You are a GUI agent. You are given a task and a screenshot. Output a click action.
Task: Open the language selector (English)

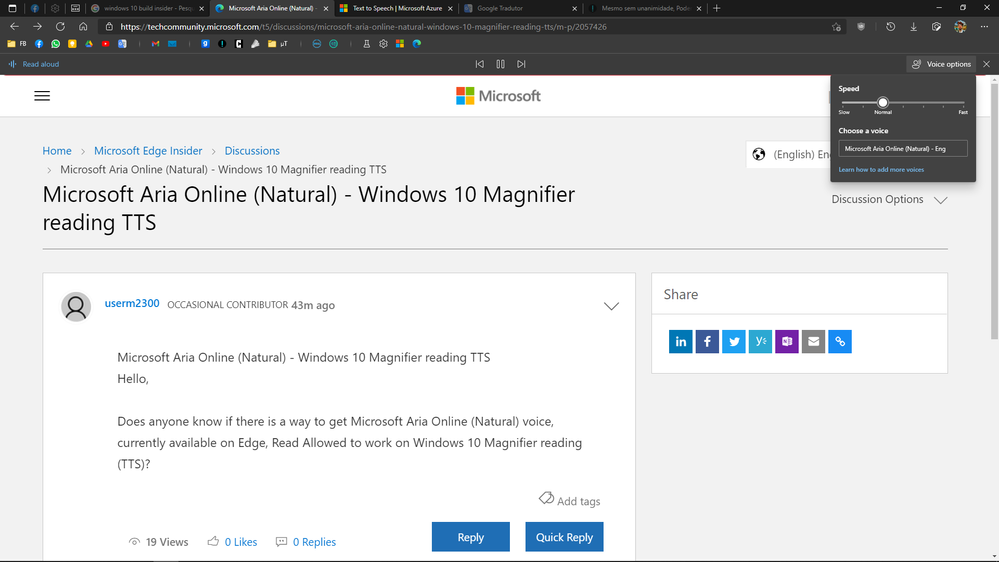pyautogui.click(x=789, y=154)
